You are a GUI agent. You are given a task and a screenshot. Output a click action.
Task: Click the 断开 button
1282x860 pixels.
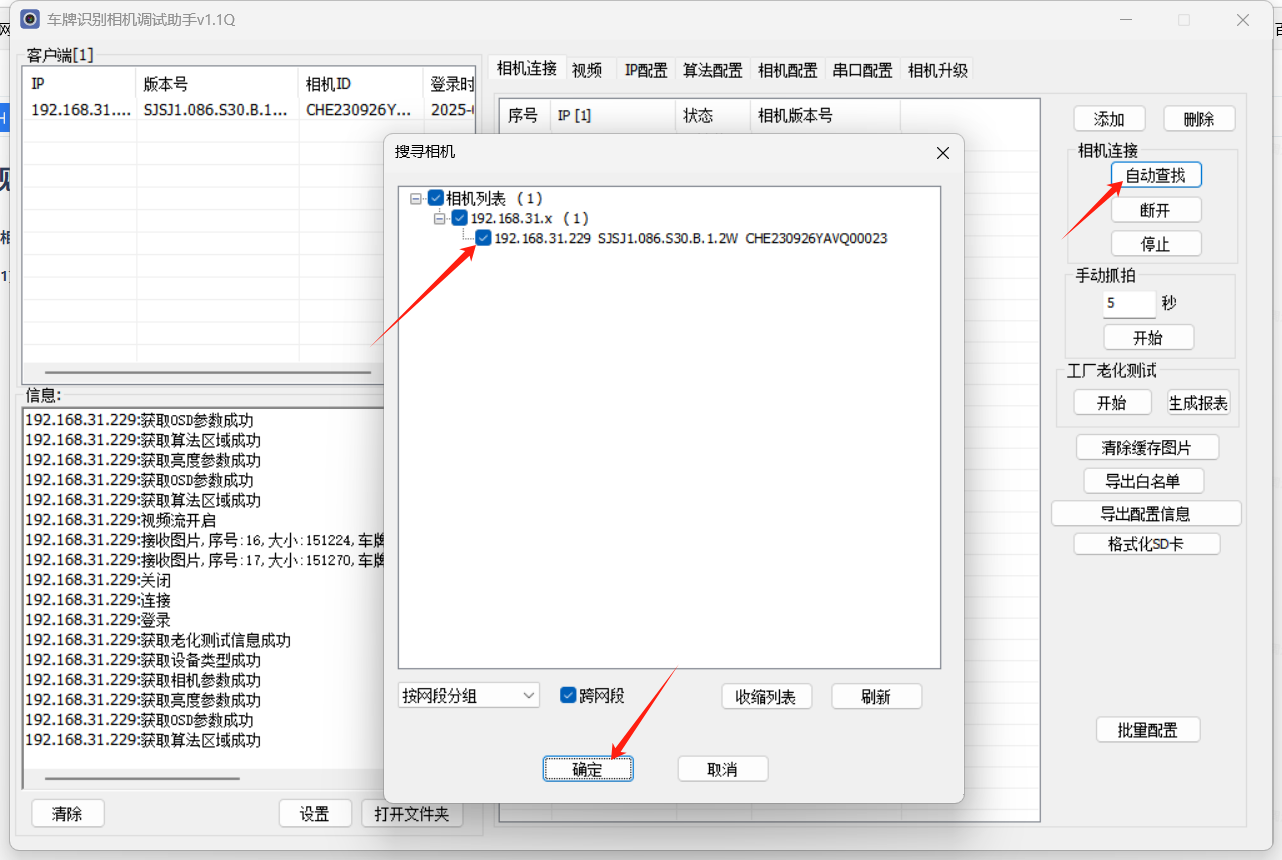coord(1156,210)
